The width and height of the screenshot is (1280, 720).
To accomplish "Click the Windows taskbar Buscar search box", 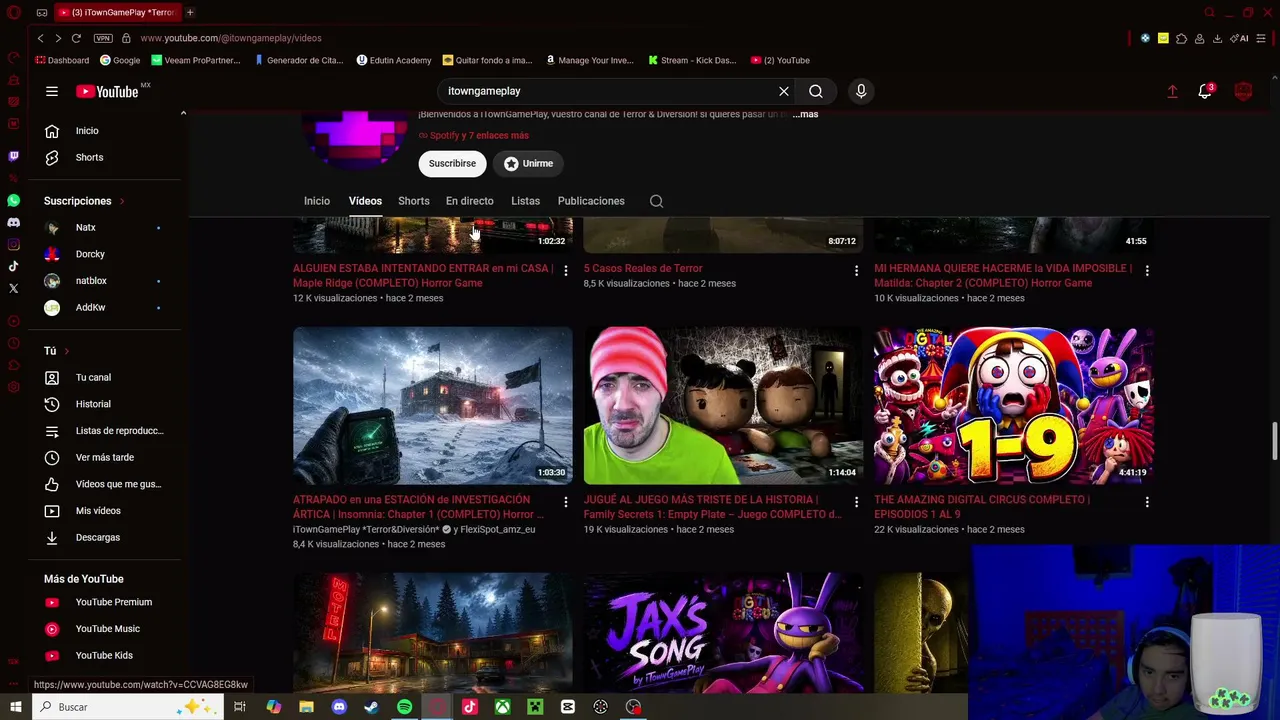I will point(126,707).
